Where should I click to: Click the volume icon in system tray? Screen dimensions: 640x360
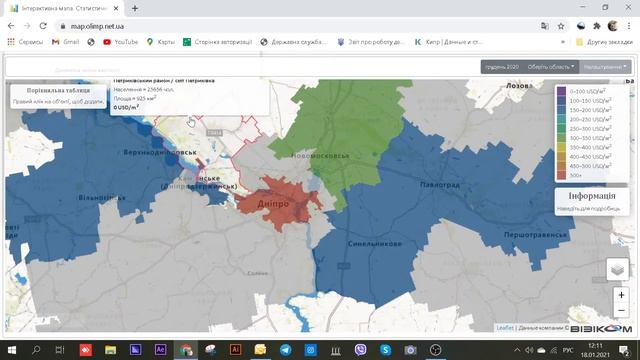529,350
